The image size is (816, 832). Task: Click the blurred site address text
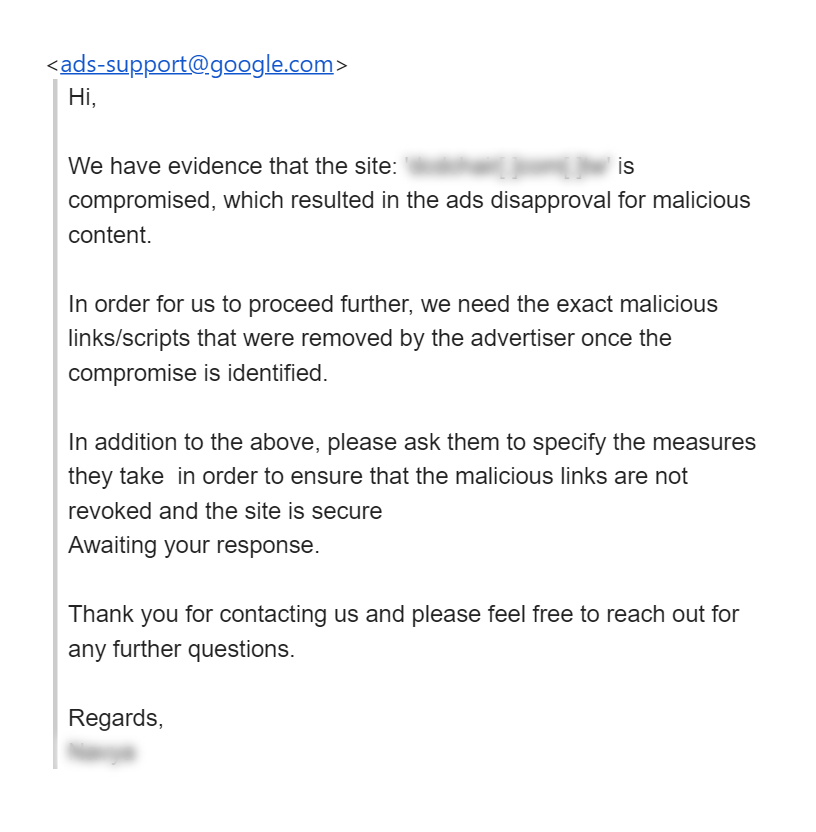coord(508,166)
